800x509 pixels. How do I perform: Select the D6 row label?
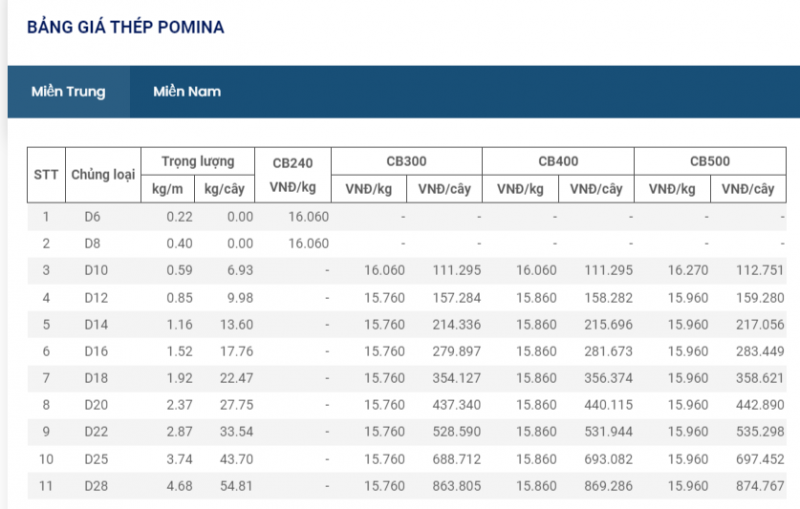92,216
